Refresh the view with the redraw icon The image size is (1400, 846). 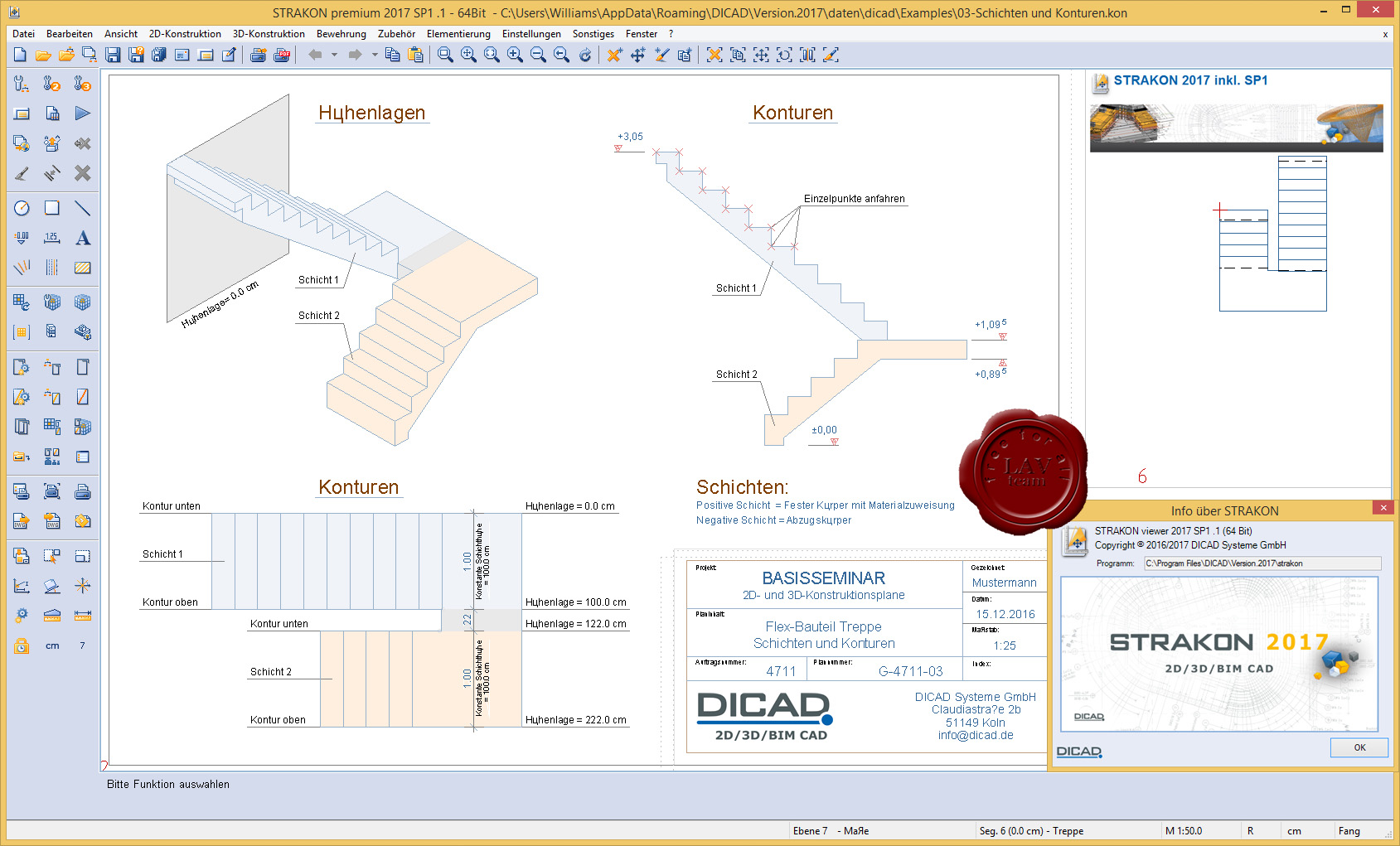[x=585, y=55]
